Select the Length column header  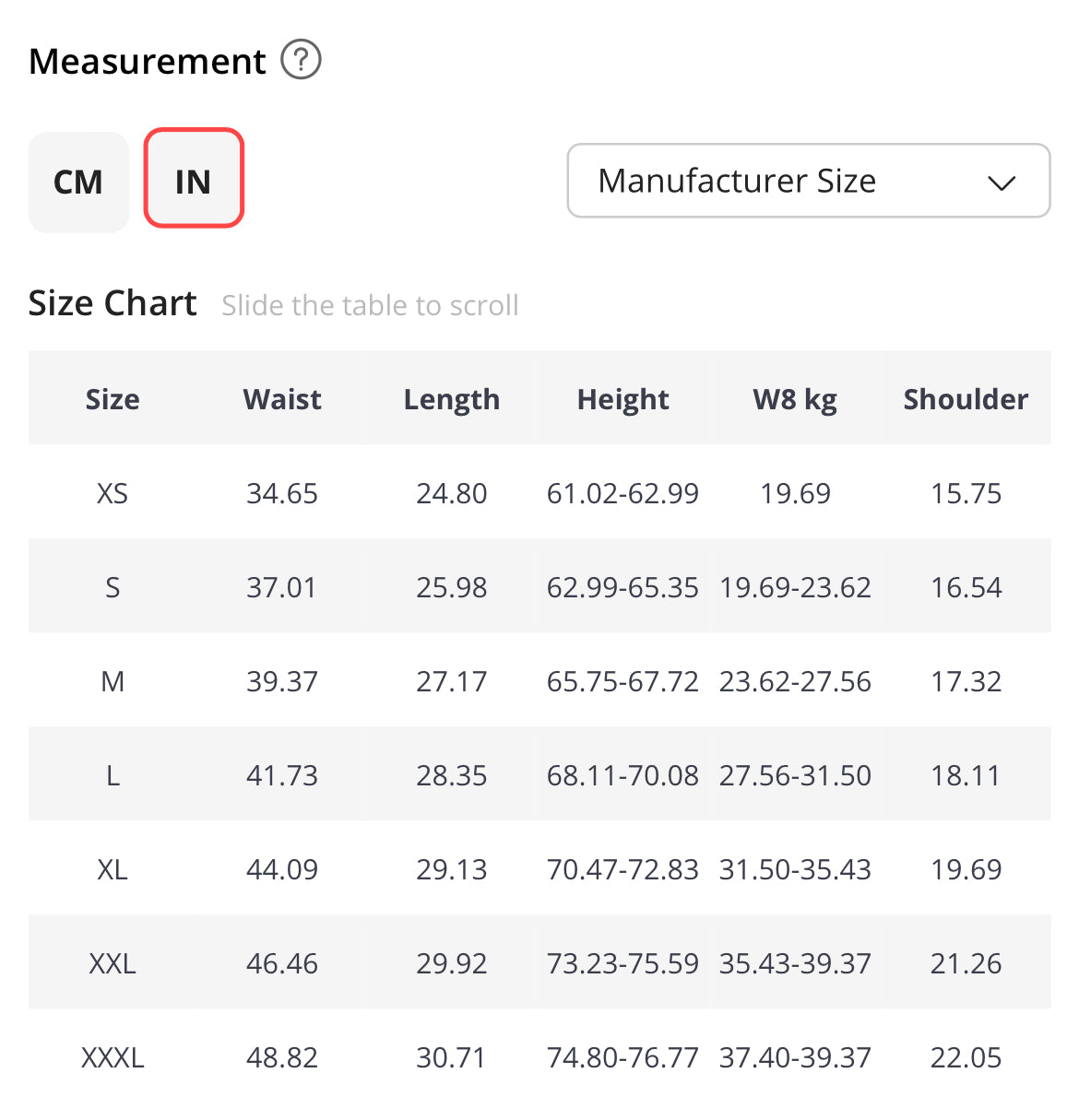point(451,399)
